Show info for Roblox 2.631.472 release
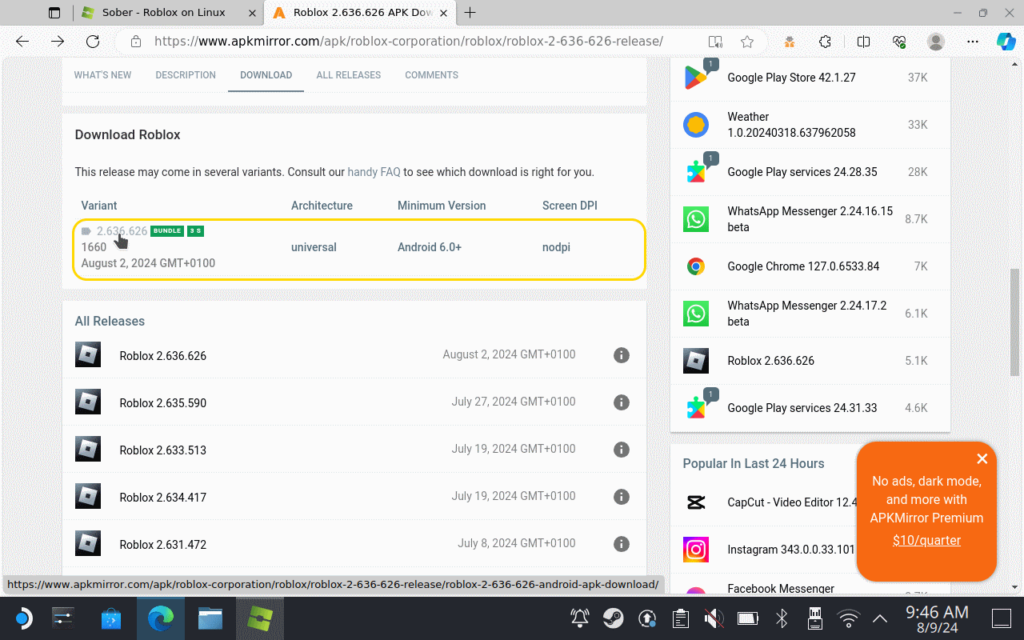The width and height of the screenshot is (1024, 640). (x=621, y=543)
